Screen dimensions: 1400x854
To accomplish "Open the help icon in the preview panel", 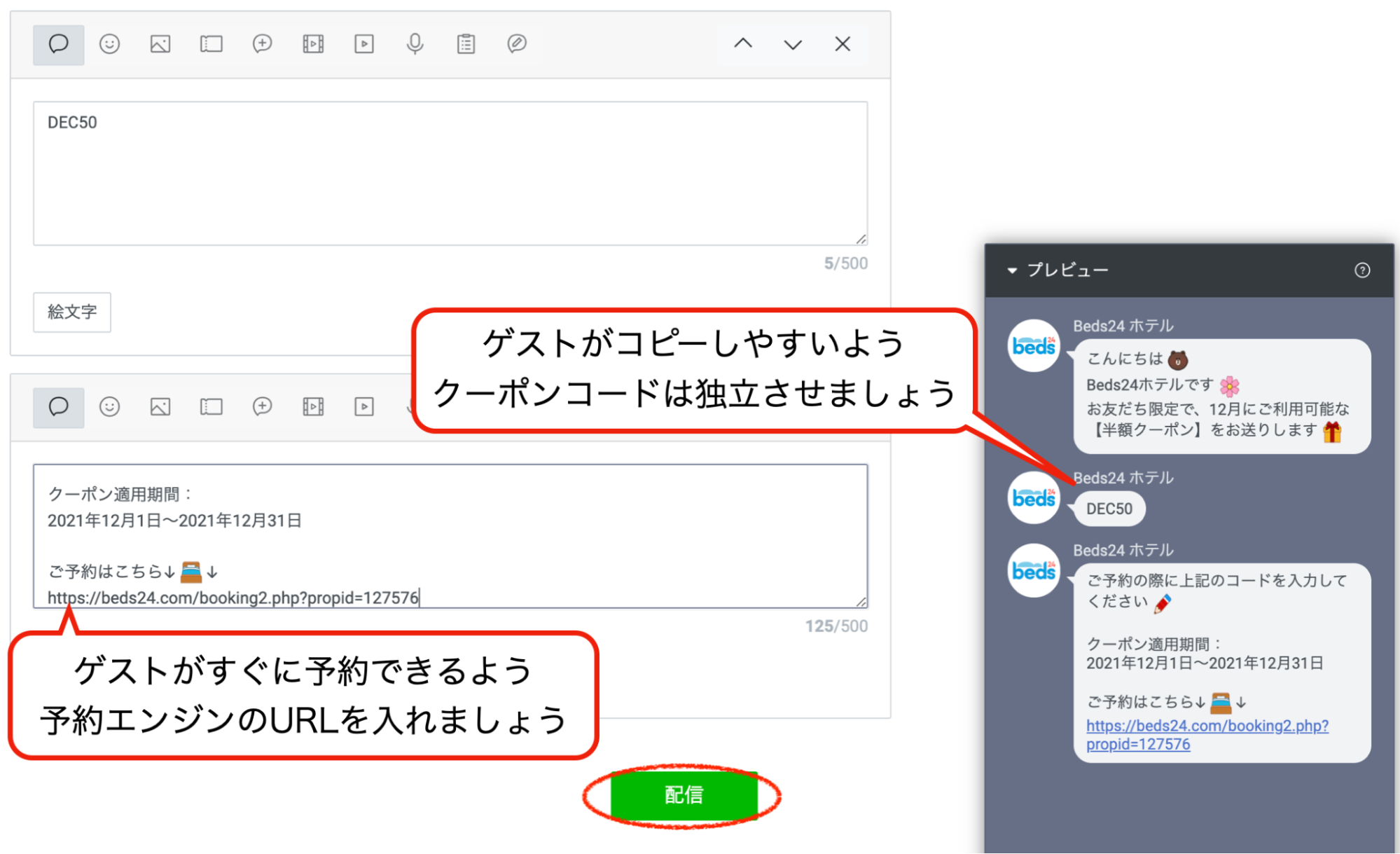I will pyautogui.click(x=1362, y=270).
